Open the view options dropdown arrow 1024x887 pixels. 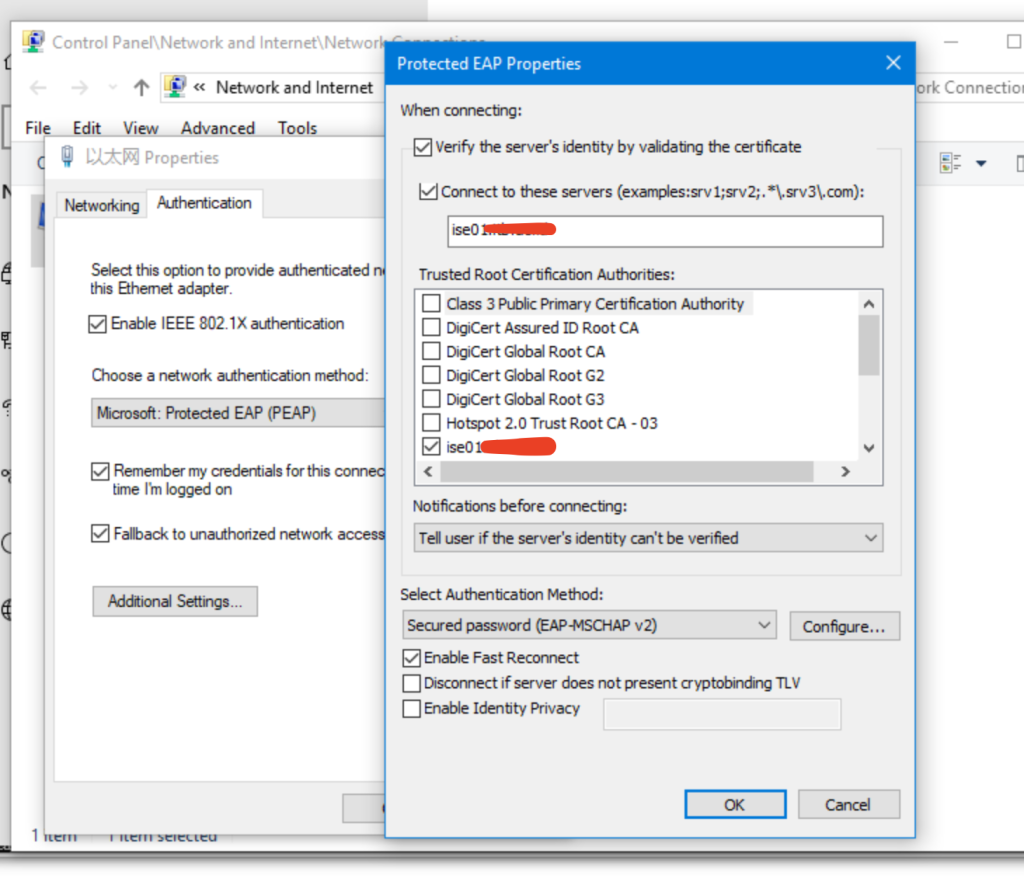coord(981,163)
